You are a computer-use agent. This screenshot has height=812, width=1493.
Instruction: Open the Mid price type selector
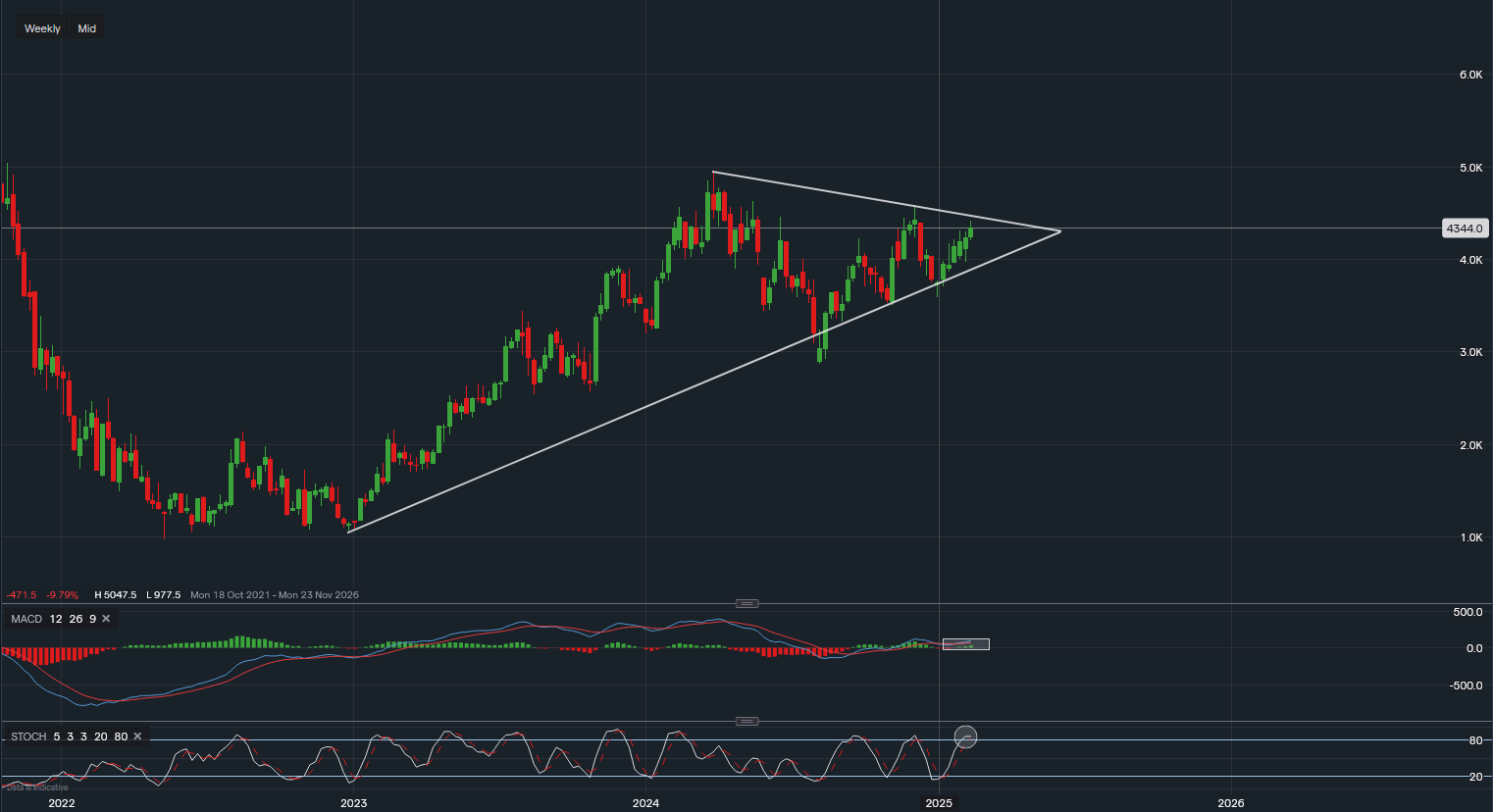87,28
